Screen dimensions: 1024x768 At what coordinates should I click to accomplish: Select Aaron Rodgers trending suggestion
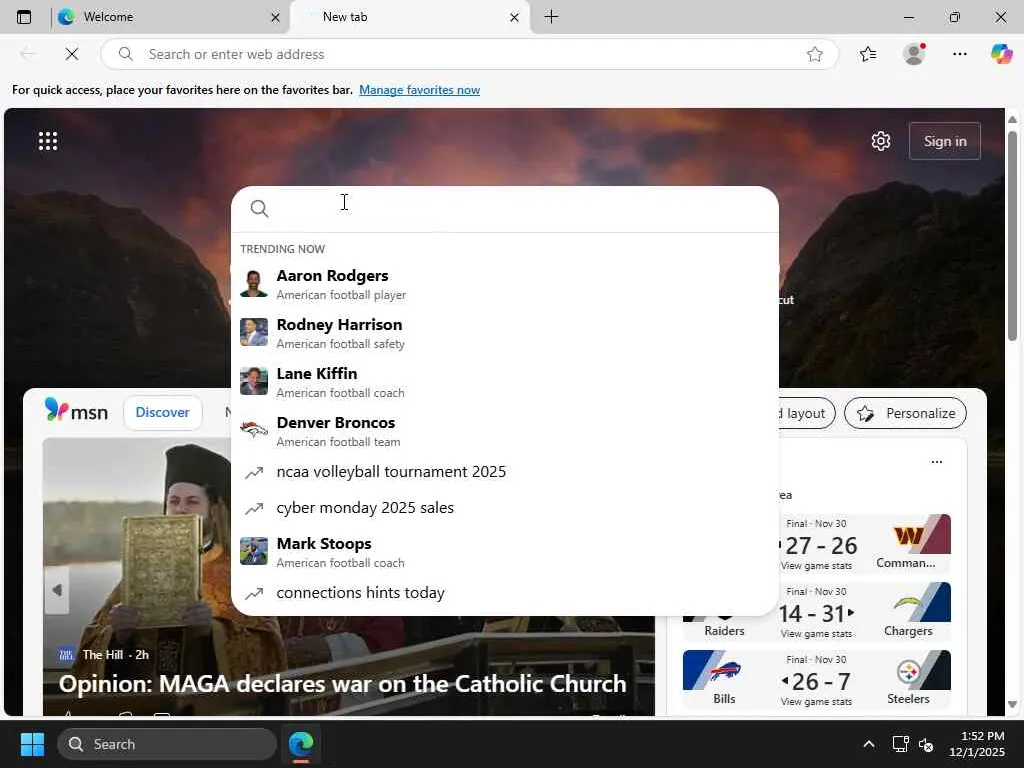point(505,285)
